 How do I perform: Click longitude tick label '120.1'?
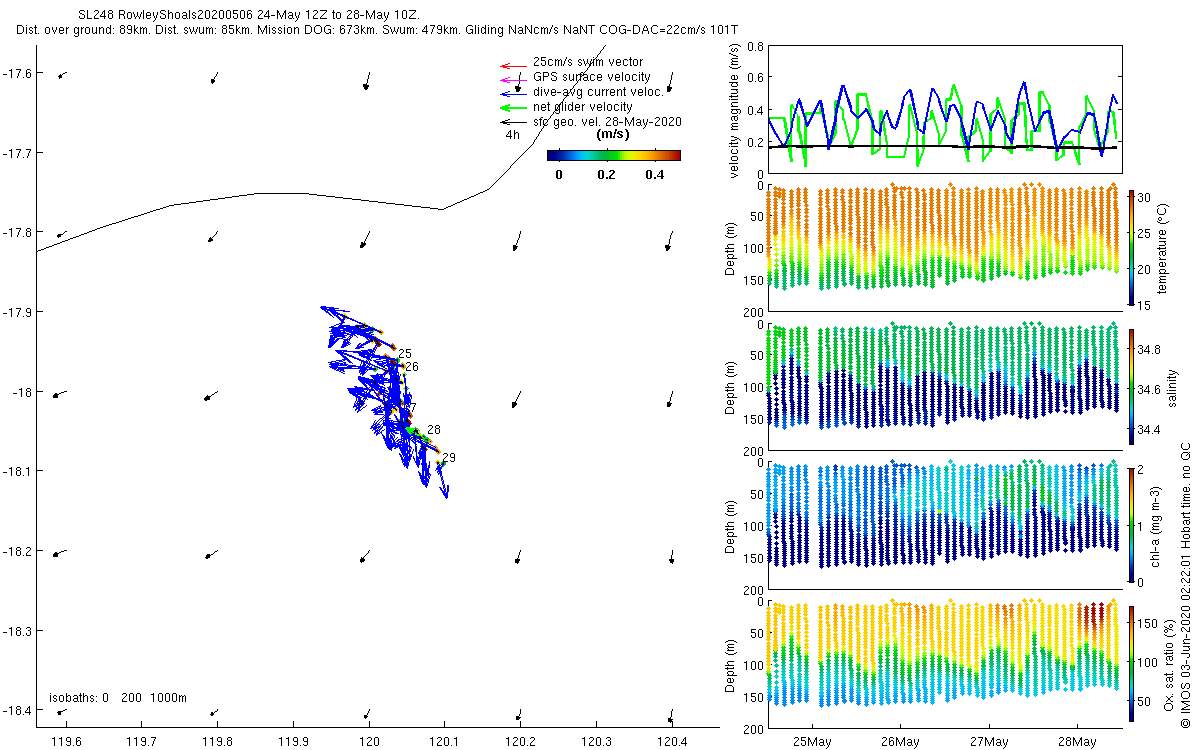444,741
